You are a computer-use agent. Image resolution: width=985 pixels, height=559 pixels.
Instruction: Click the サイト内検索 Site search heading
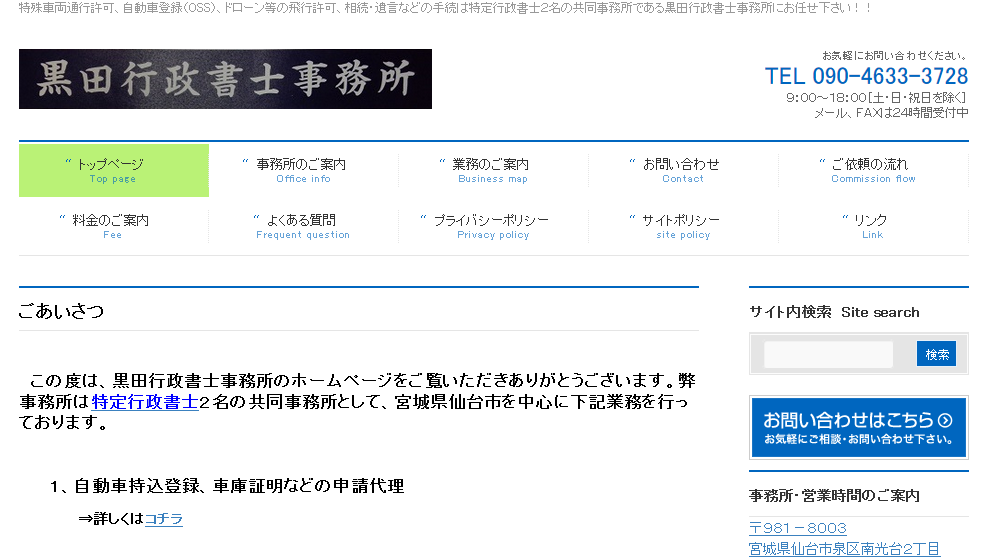click(x=834, y=312)
